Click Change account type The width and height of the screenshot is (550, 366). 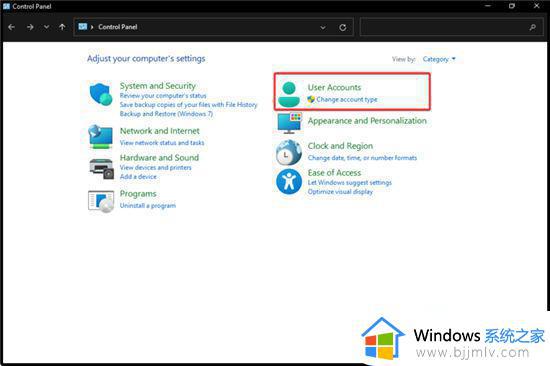347,99
